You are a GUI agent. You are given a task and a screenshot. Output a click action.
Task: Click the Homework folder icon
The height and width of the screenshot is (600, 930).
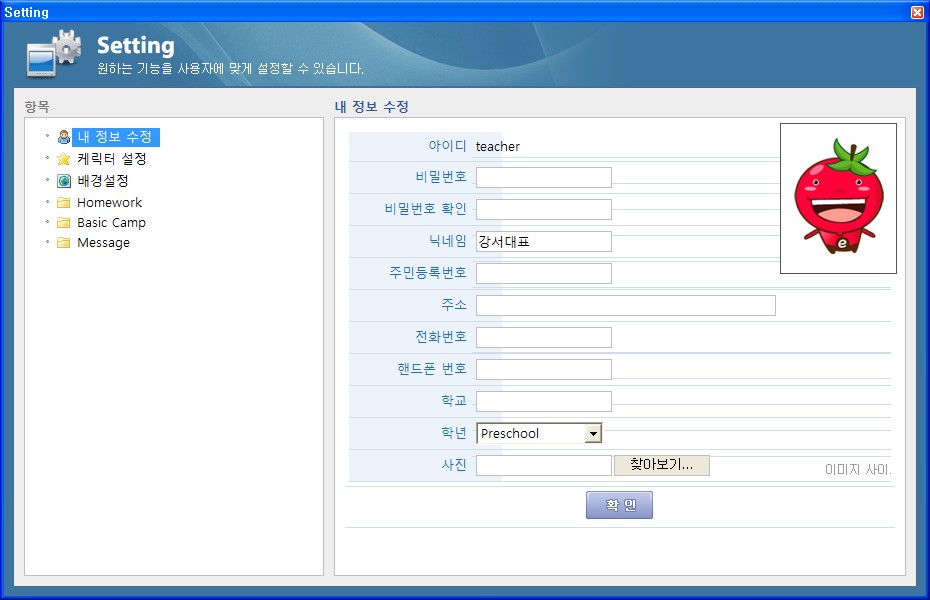pos(64,203)
